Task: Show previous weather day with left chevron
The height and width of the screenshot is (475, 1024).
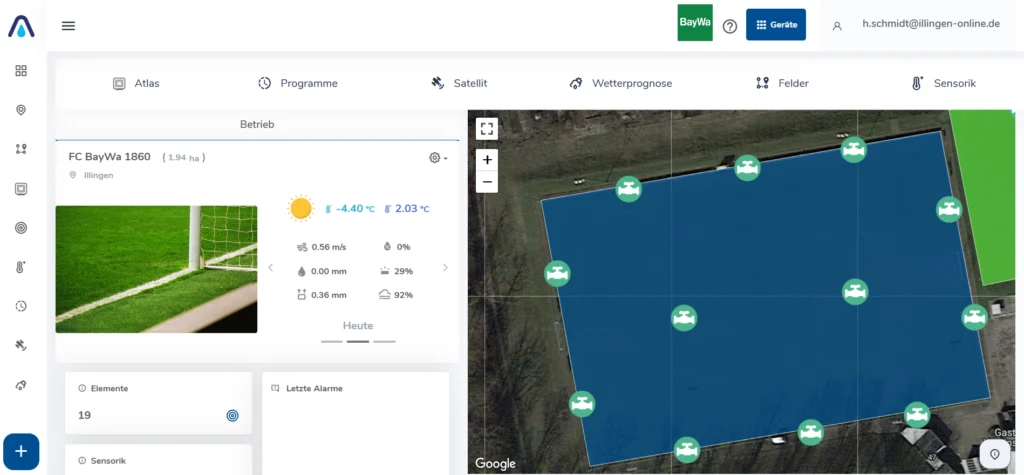Action: 270,268
